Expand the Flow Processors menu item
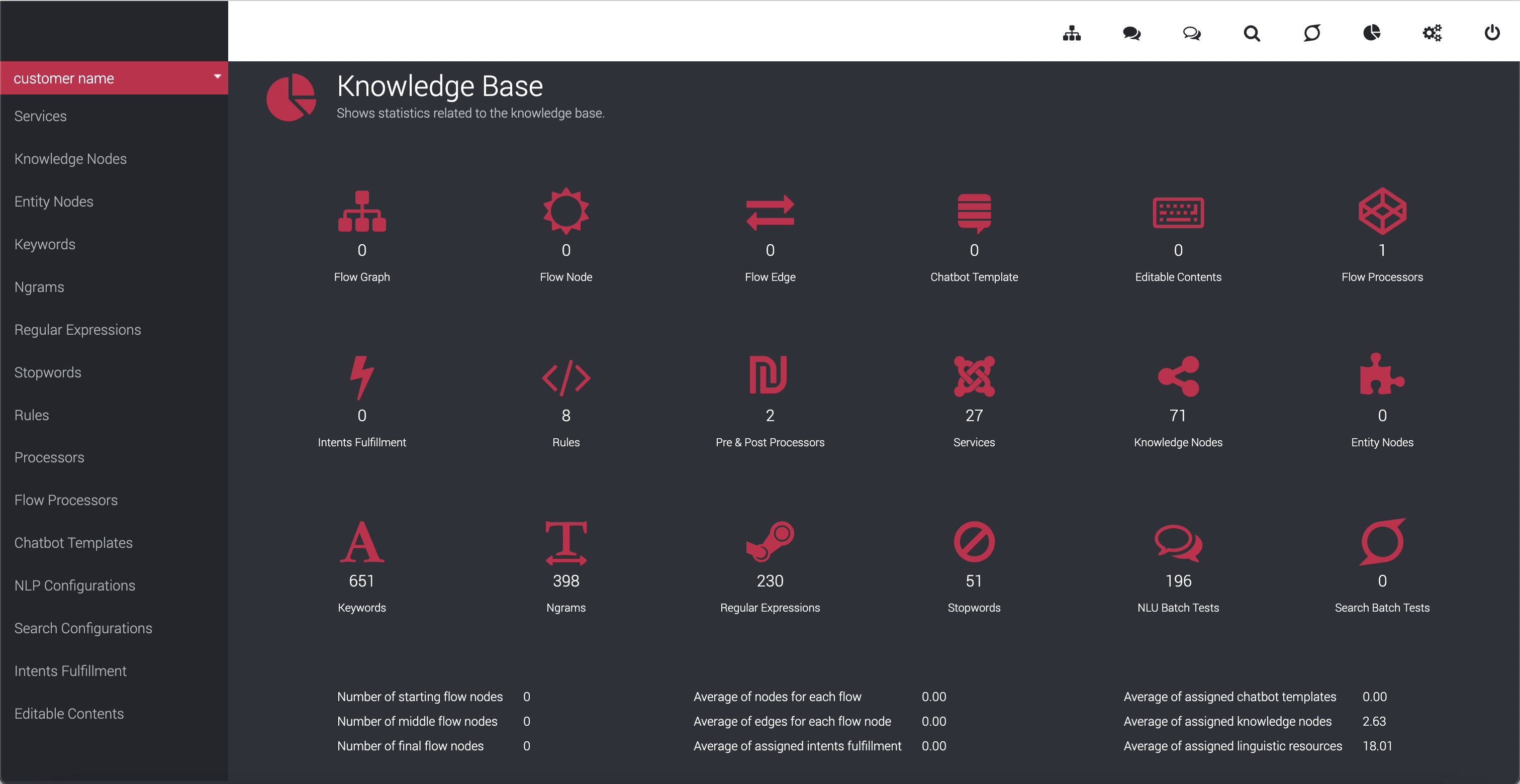 65,499
